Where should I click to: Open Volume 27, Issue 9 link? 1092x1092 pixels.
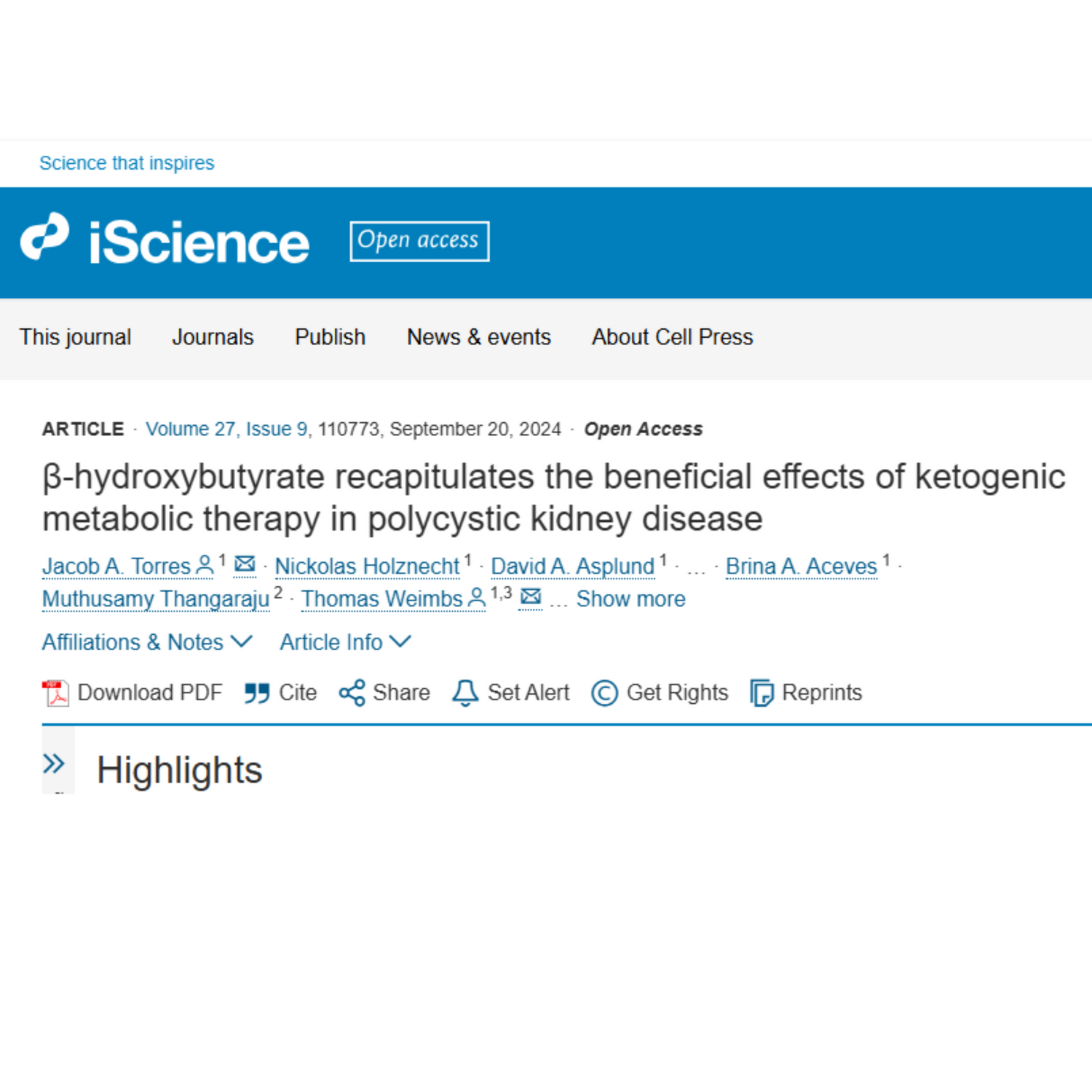point(226,430)
